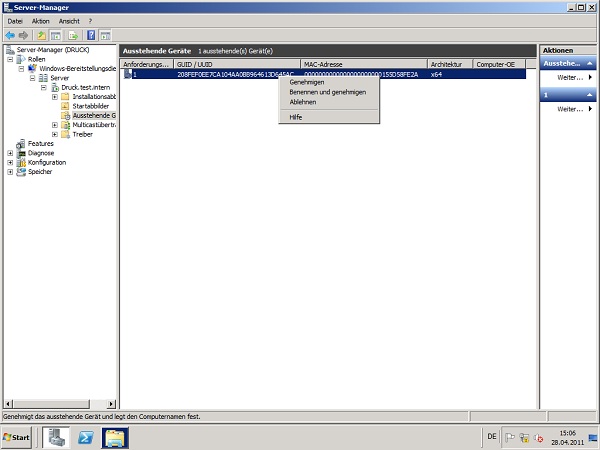Select the Server-Manager (DRUCK) root node
Screen dimensions: 600x450
[x=53, y=50]
